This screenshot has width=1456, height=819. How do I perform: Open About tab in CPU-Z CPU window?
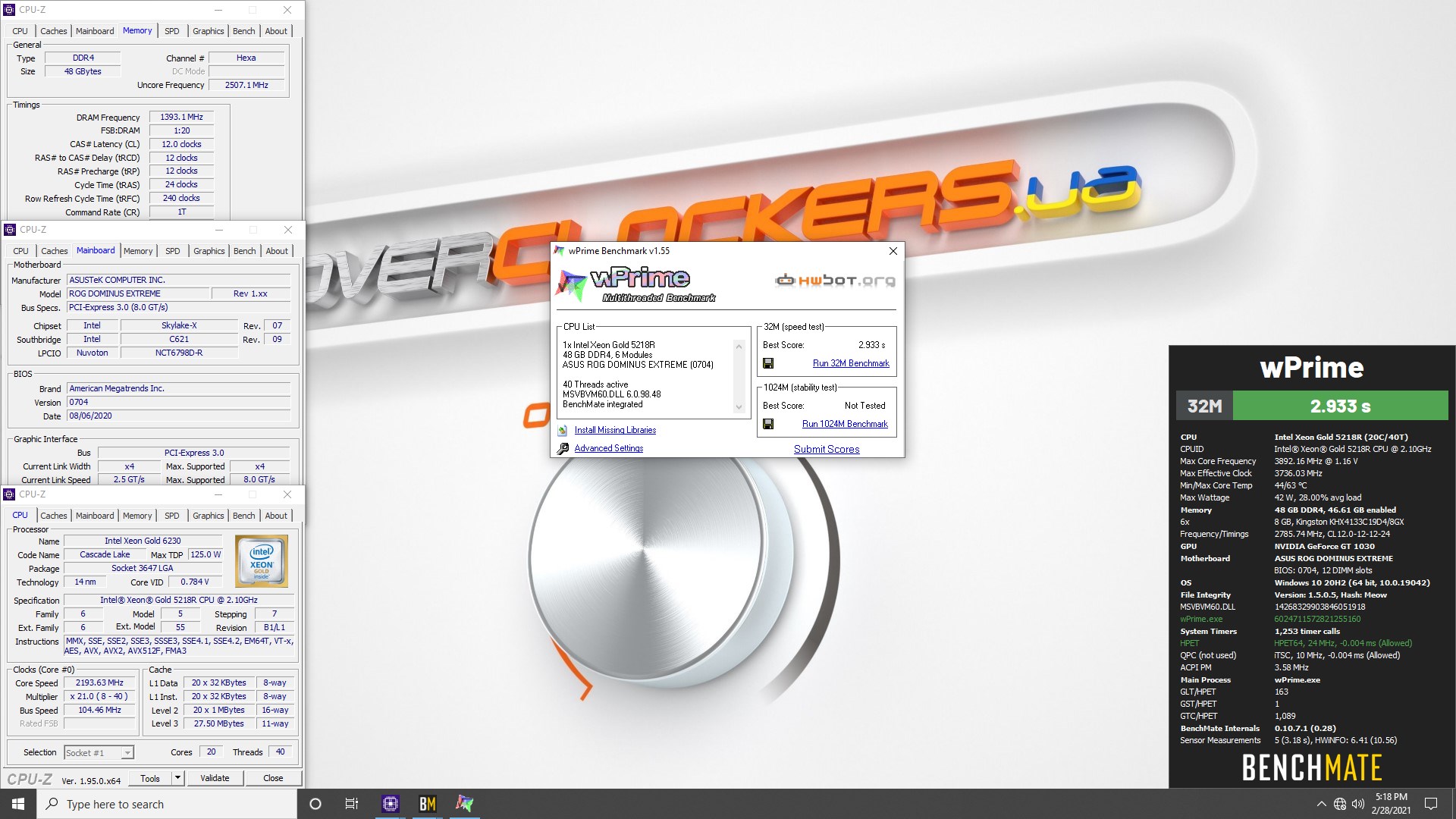(276, 516)
